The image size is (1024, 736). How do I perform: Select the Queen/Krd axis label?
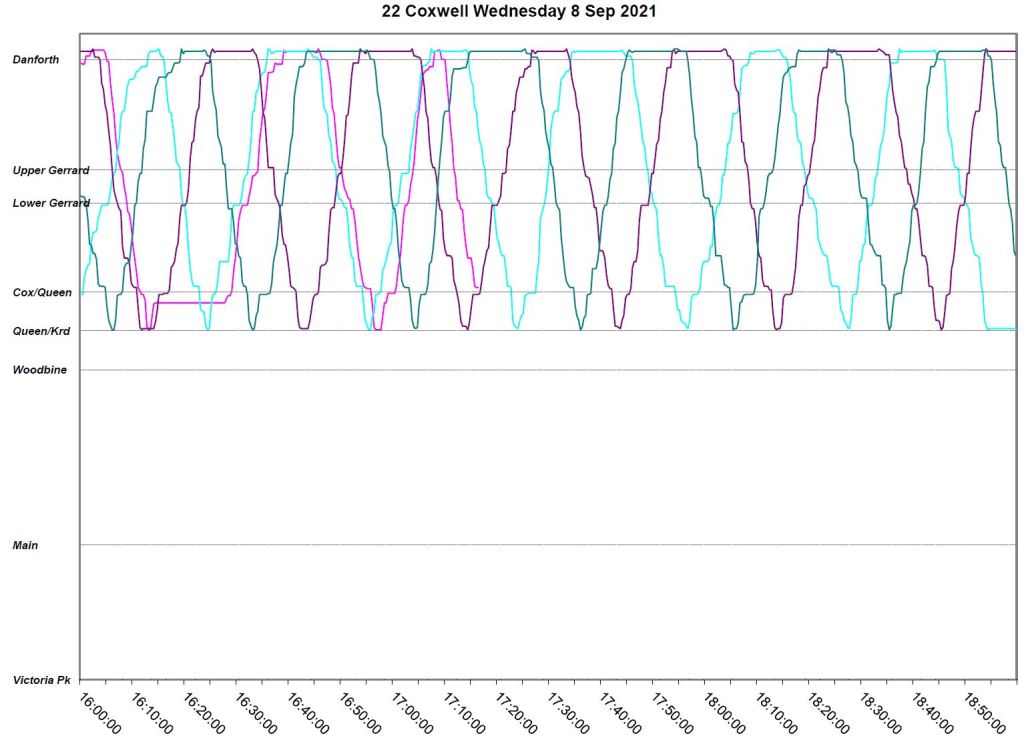point(42,331)
